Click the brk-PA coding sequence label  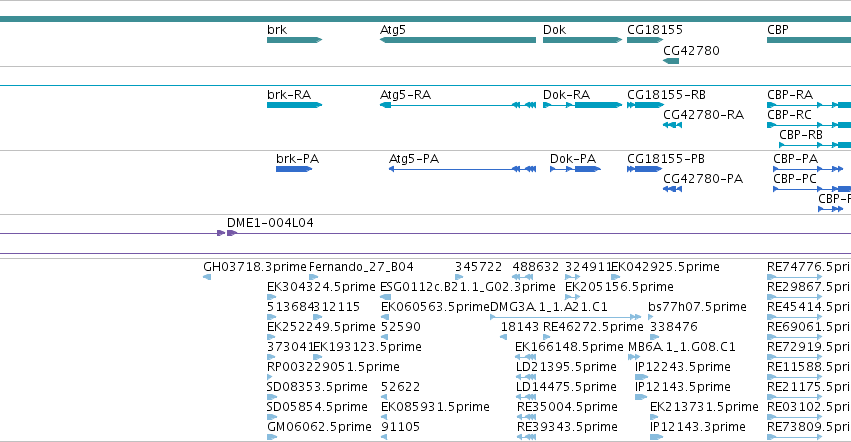(x=297, y=159)
